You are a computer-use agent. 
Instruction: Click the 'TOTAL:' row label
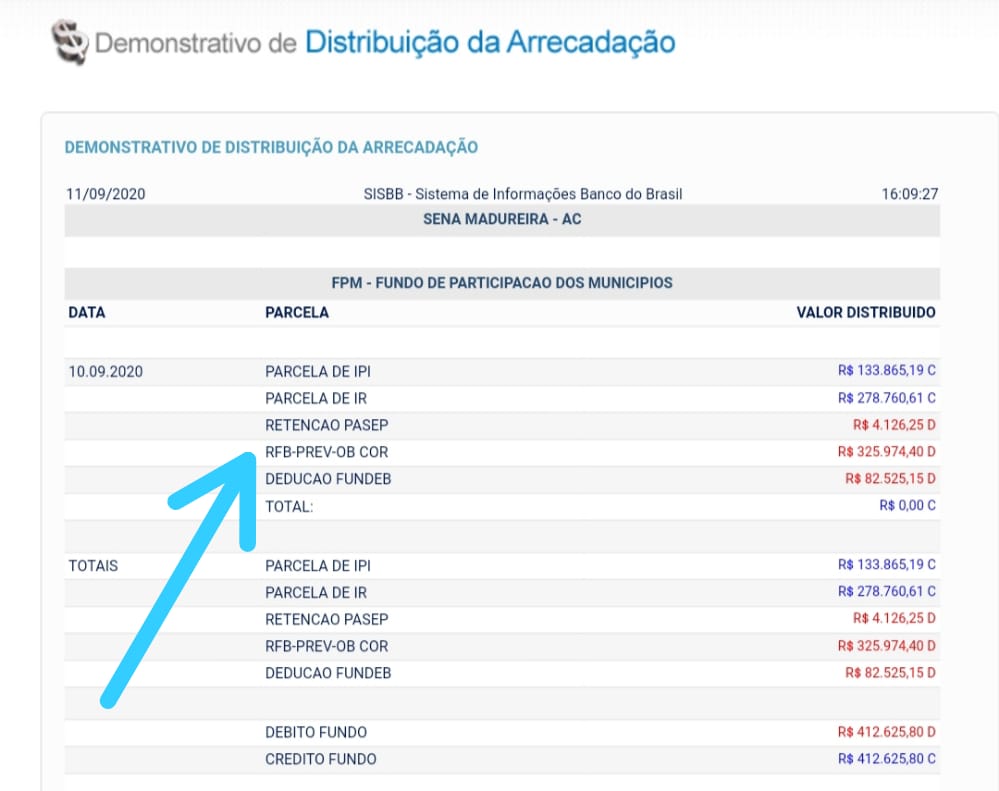coord(289,506)
